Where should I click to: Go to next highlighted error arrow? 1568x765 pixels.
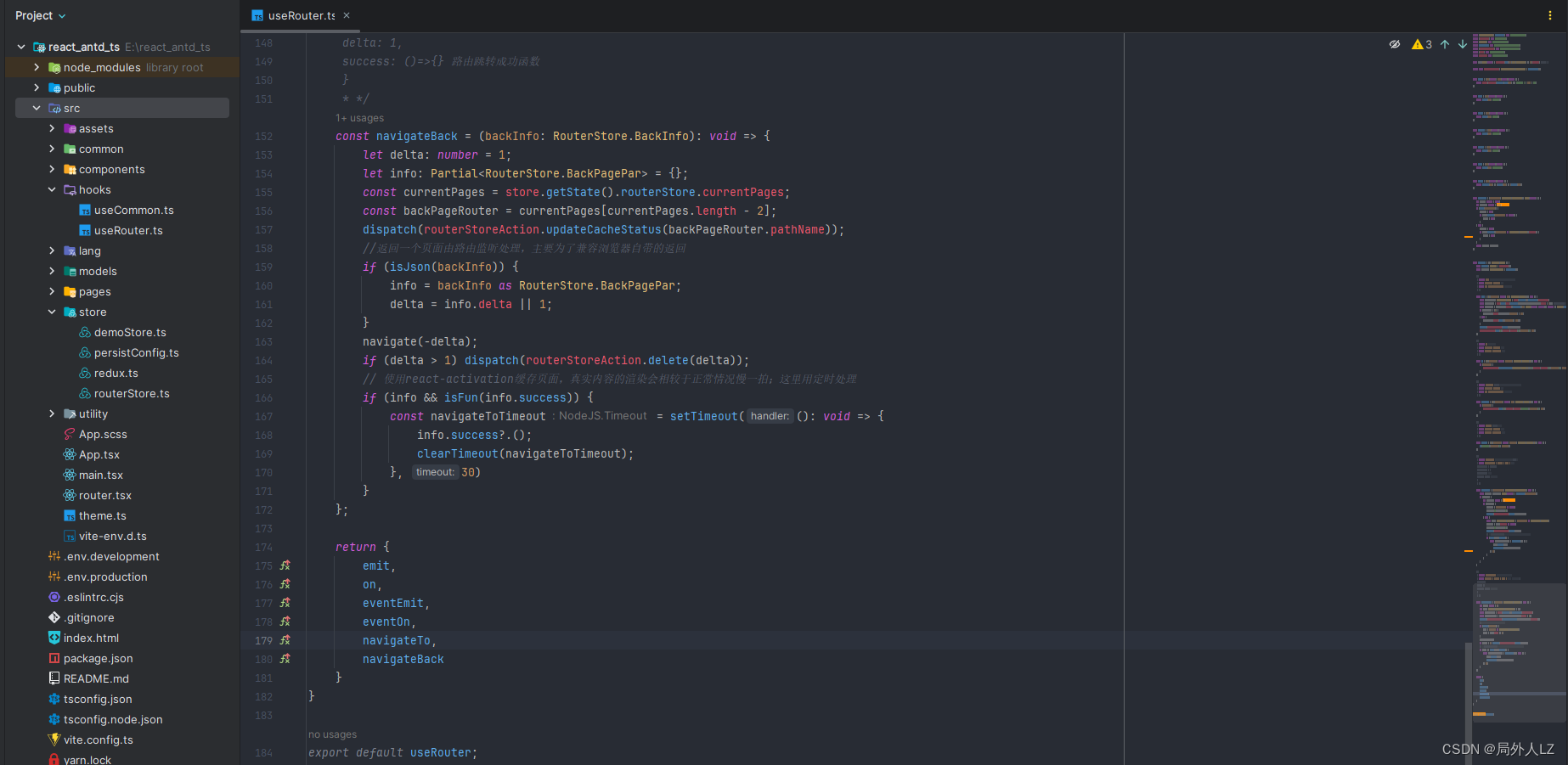(x=1463, y=44)
